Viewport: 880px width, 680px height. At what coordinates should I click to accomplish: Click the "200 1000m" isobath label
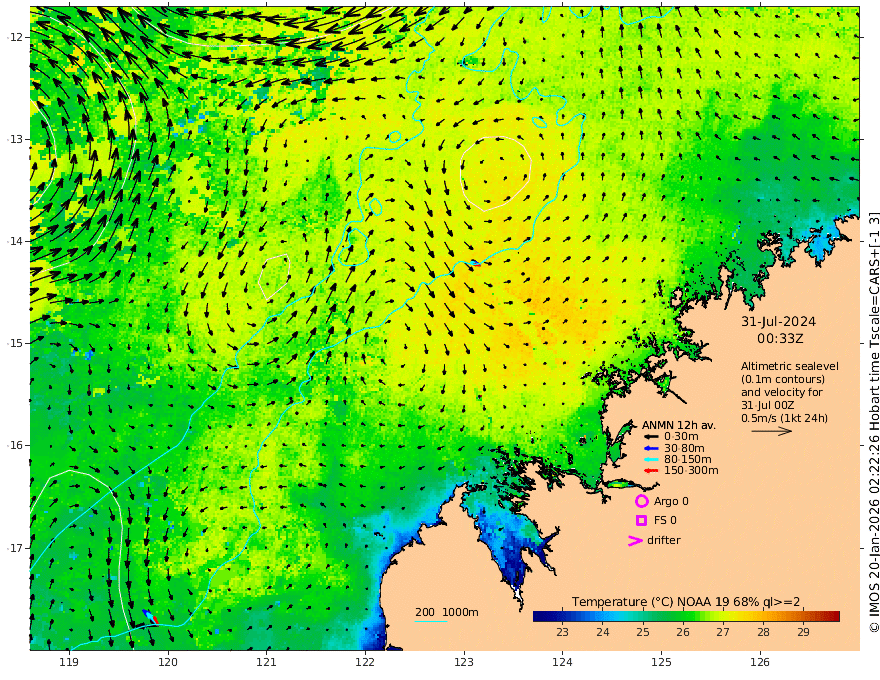coord(447,612)
